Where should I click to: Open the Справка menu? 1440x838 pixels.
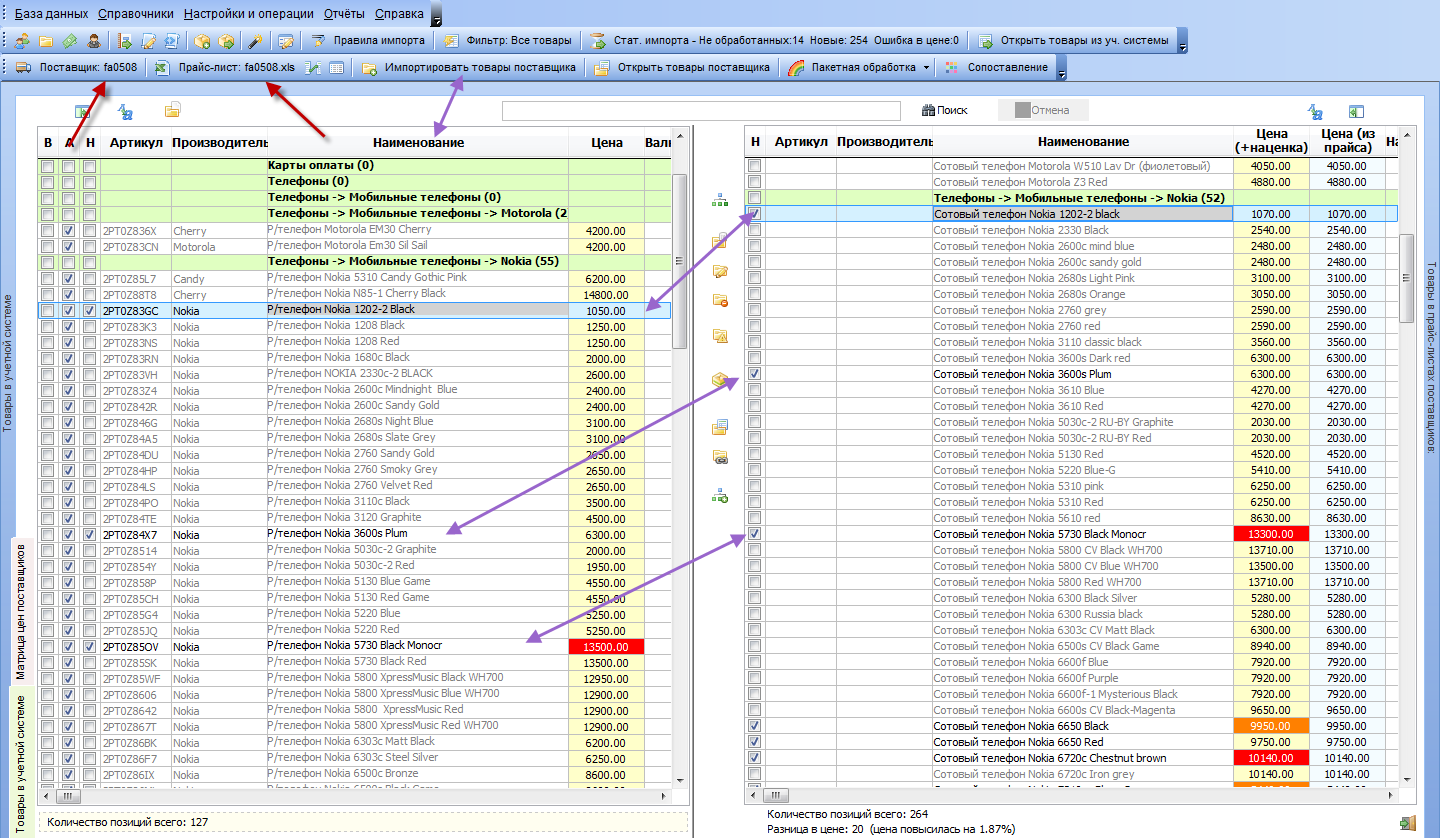(x=399, y=14)
